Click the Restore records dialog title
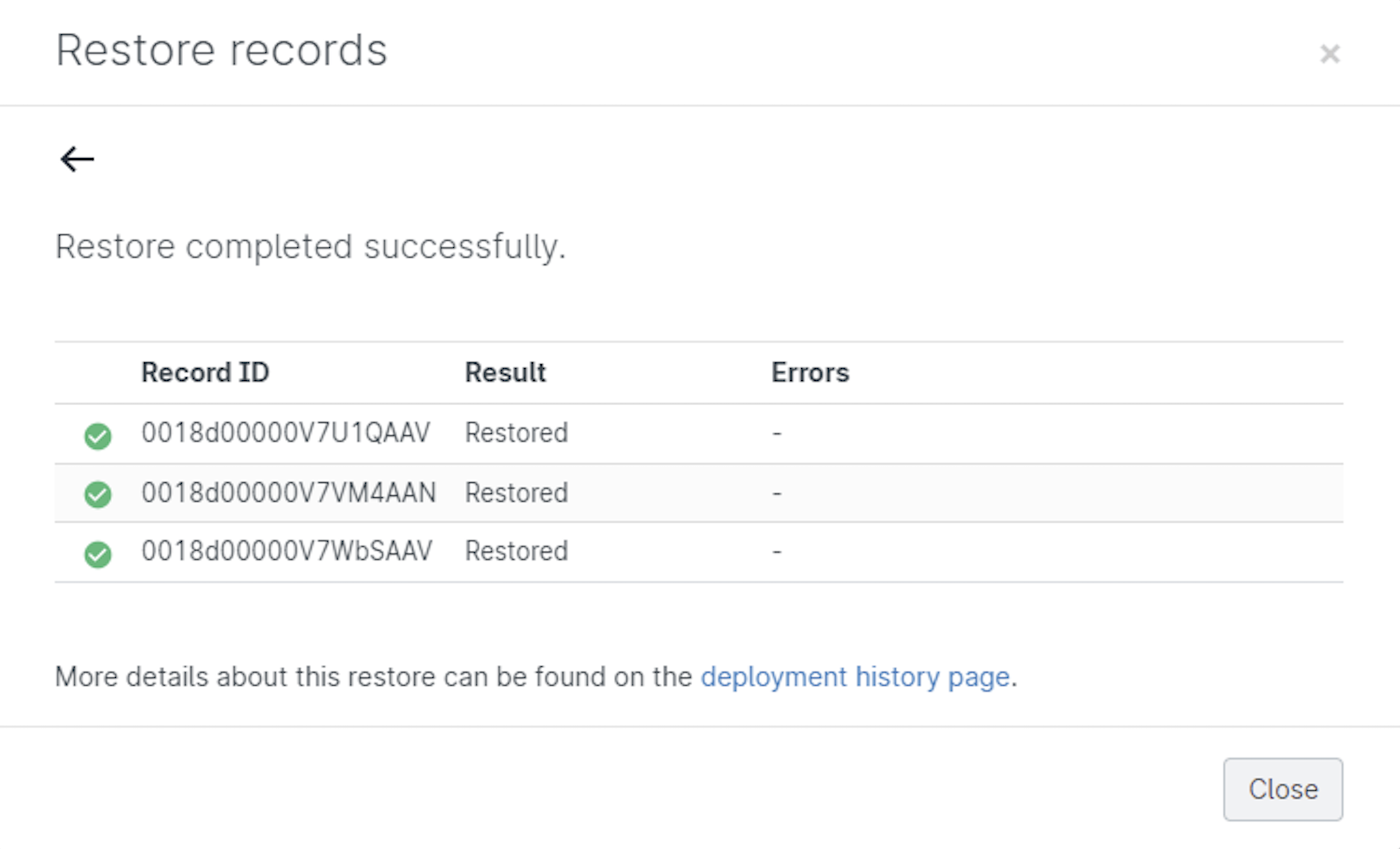The width and height of the screenshot is (1400, 849). pos(222,50)
